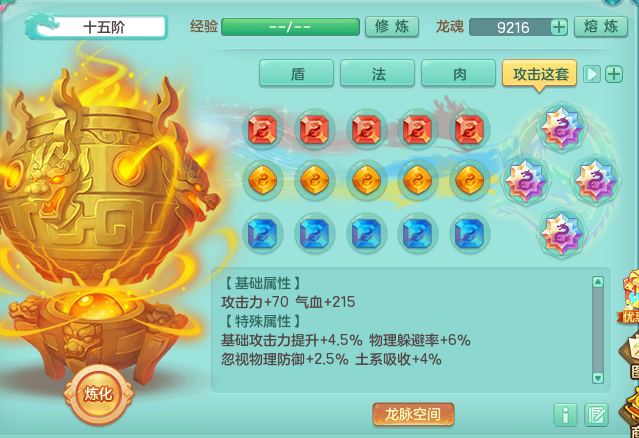Click the 修炼 button
This screenshot has width=639, height=438.
pyautogui.click(x=392, y=27)
